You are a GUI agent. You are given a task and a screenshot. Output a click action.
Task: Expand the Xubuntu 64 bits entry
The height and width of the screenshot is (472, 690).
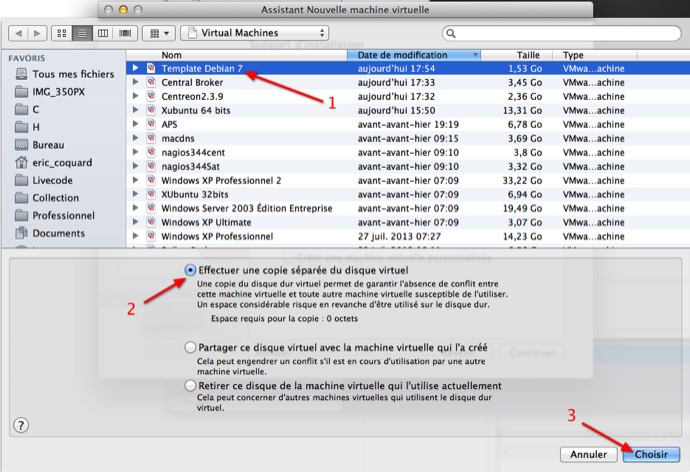(x=135, y=110)
